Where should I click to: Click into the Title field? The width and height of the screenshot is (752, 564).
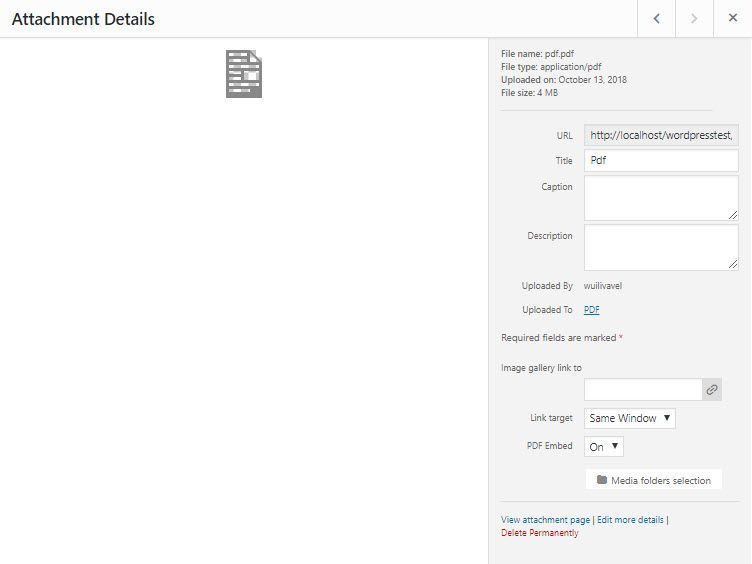(660, 160)
